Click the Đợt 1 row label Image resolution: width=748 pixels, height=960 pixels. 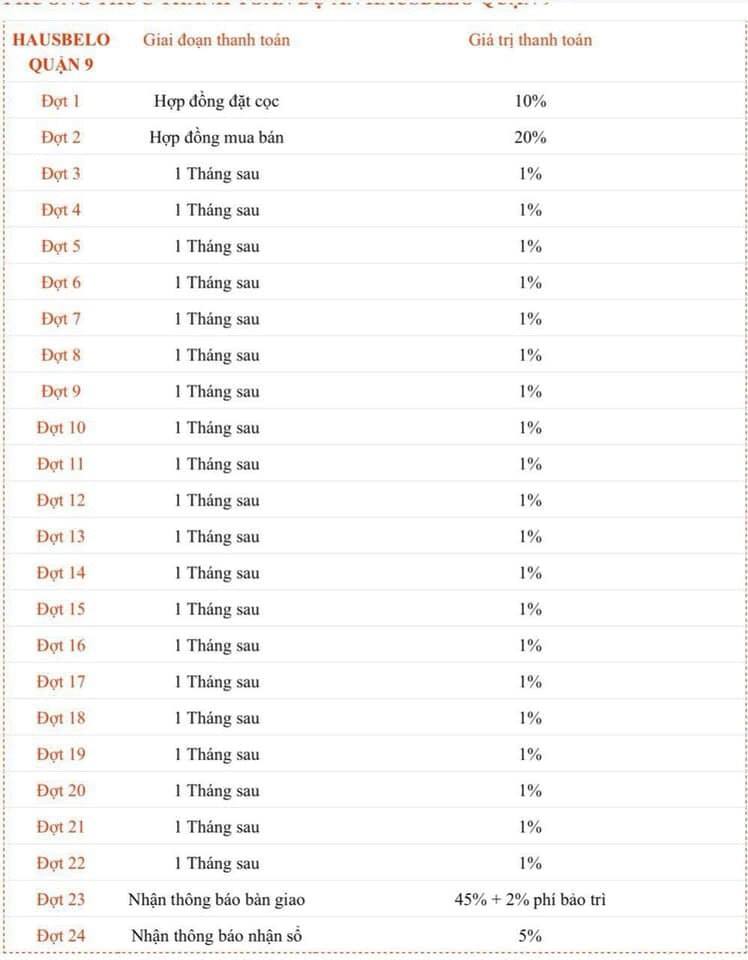pos(61,101)
